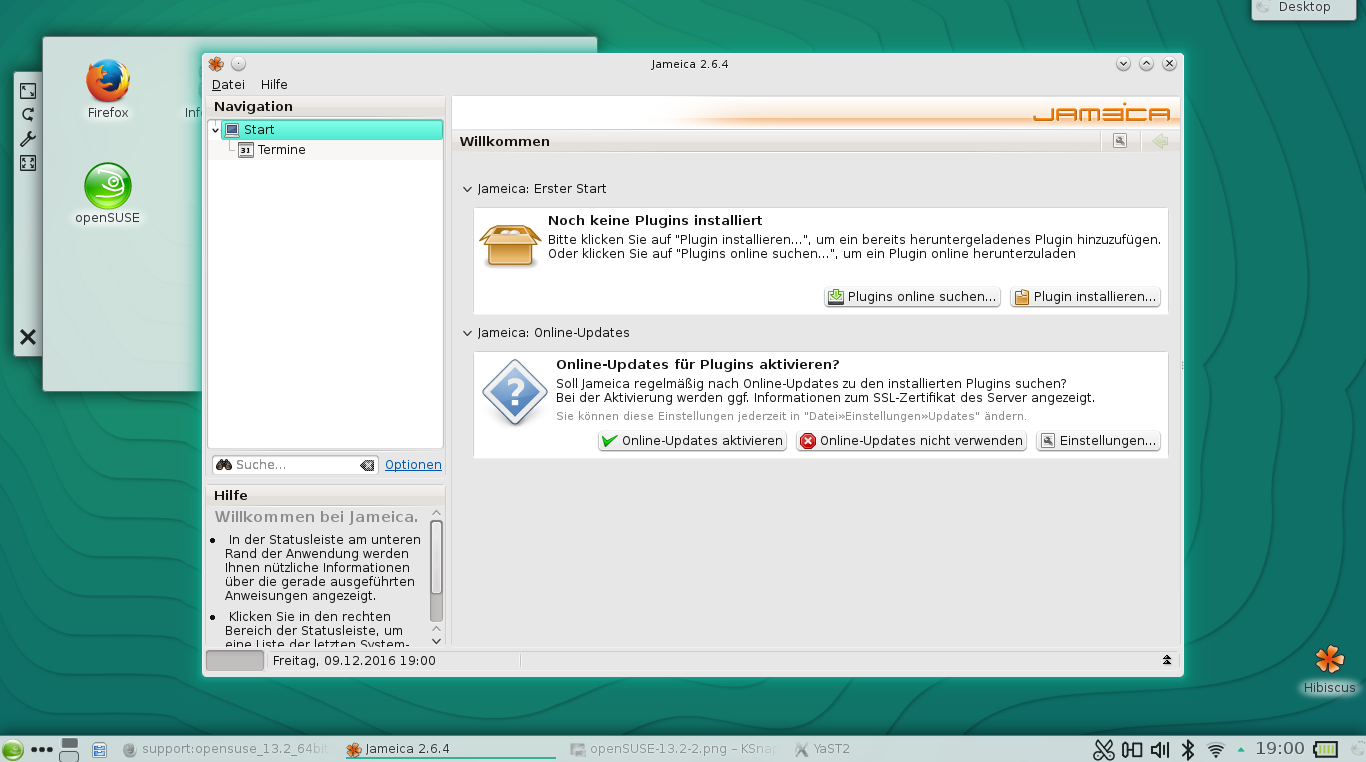The width and height of the screenshot is (1366, 762).
Task: Click the folder view resize handle icon
Action: coord(28,91)
